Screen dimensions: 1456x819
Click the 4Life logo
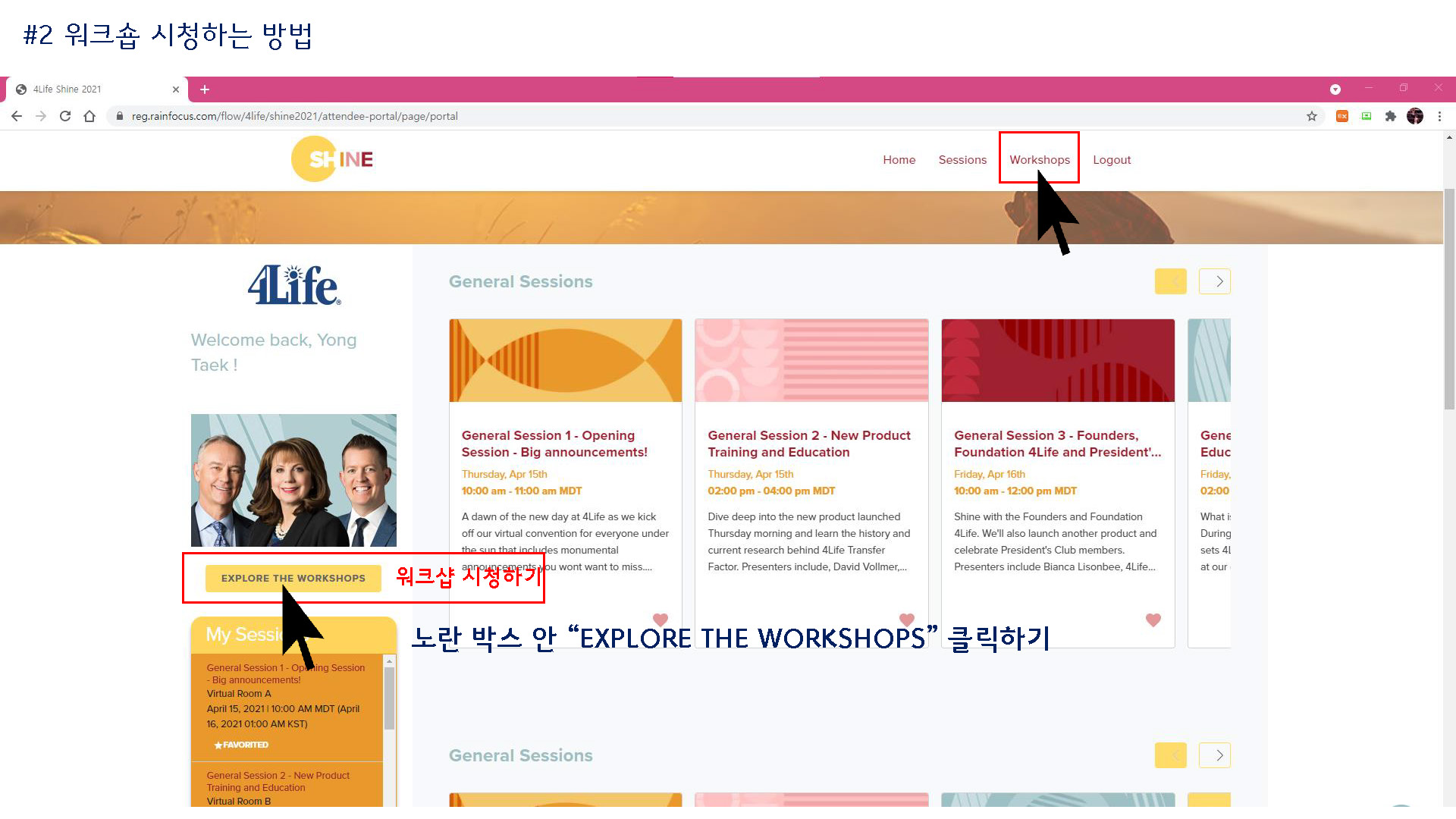[x=294, y=285]
